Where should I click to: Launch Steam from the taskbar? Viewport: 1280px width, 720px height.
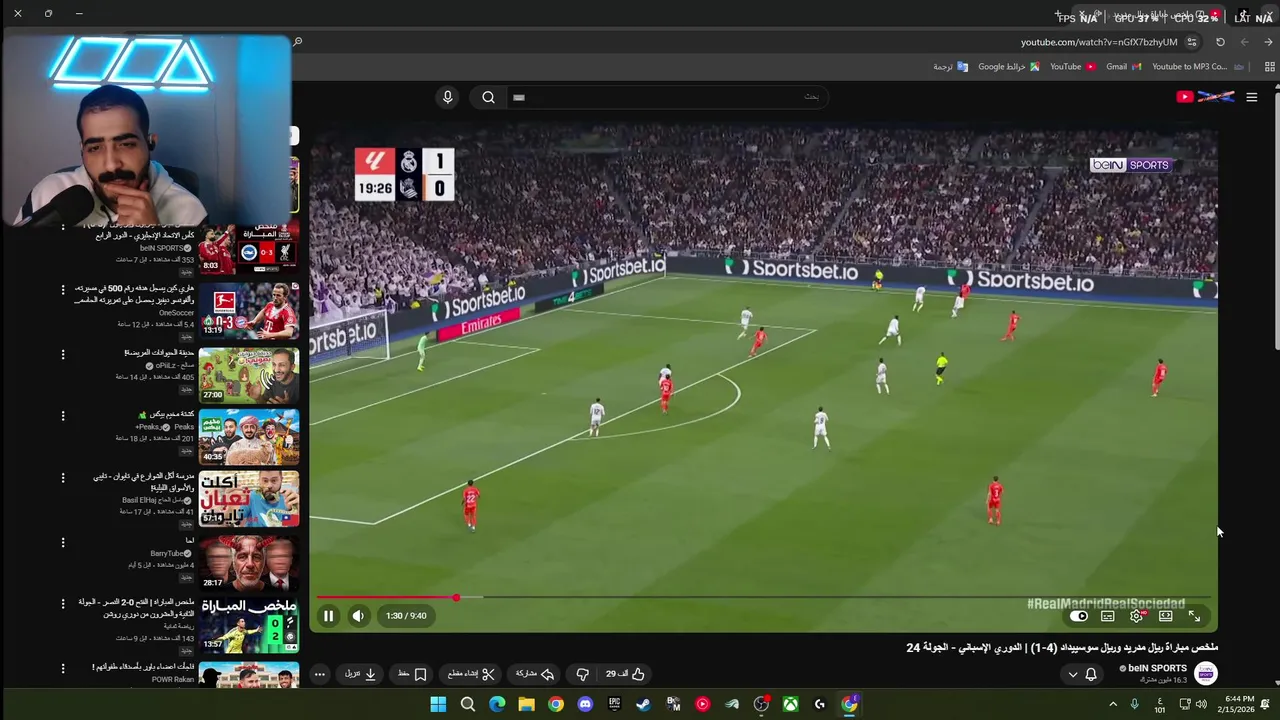643,704
